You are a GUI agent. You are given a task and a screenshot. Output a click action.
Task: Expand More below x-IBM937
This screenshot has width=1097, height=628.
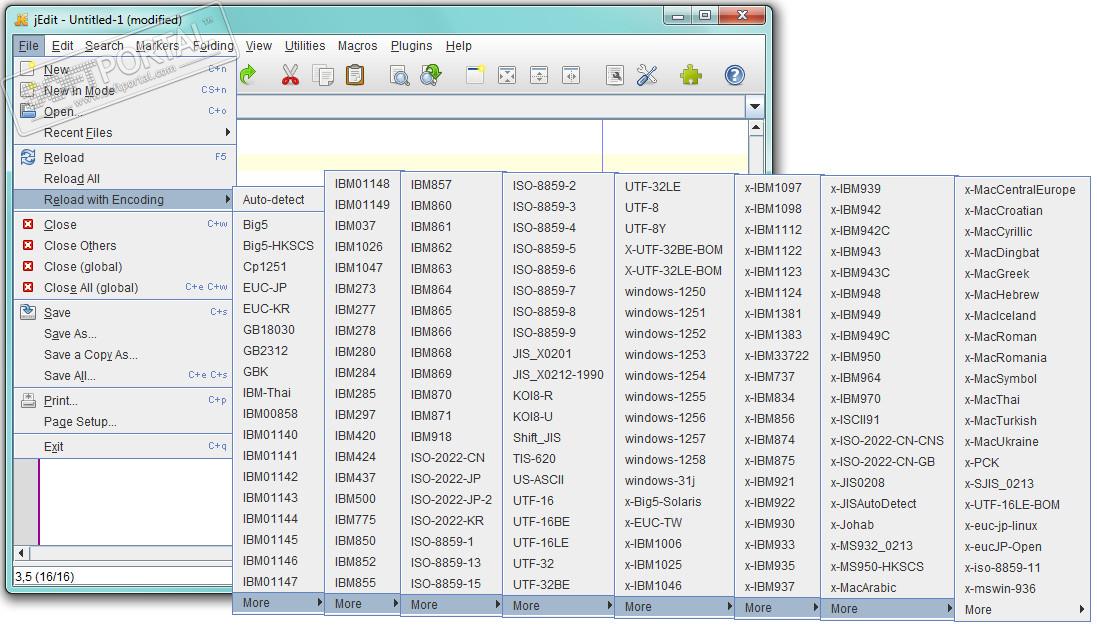pos(777,608)
